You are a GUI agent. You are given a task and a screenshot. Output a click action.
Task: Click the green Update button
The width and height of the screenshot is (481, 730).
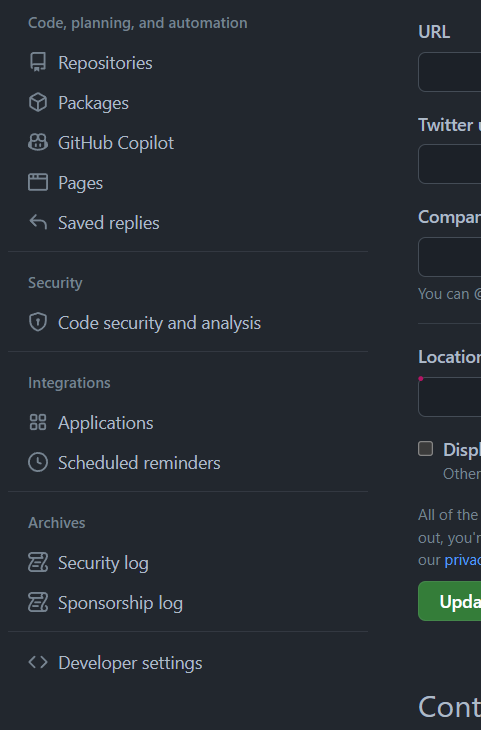coord(450,601)
